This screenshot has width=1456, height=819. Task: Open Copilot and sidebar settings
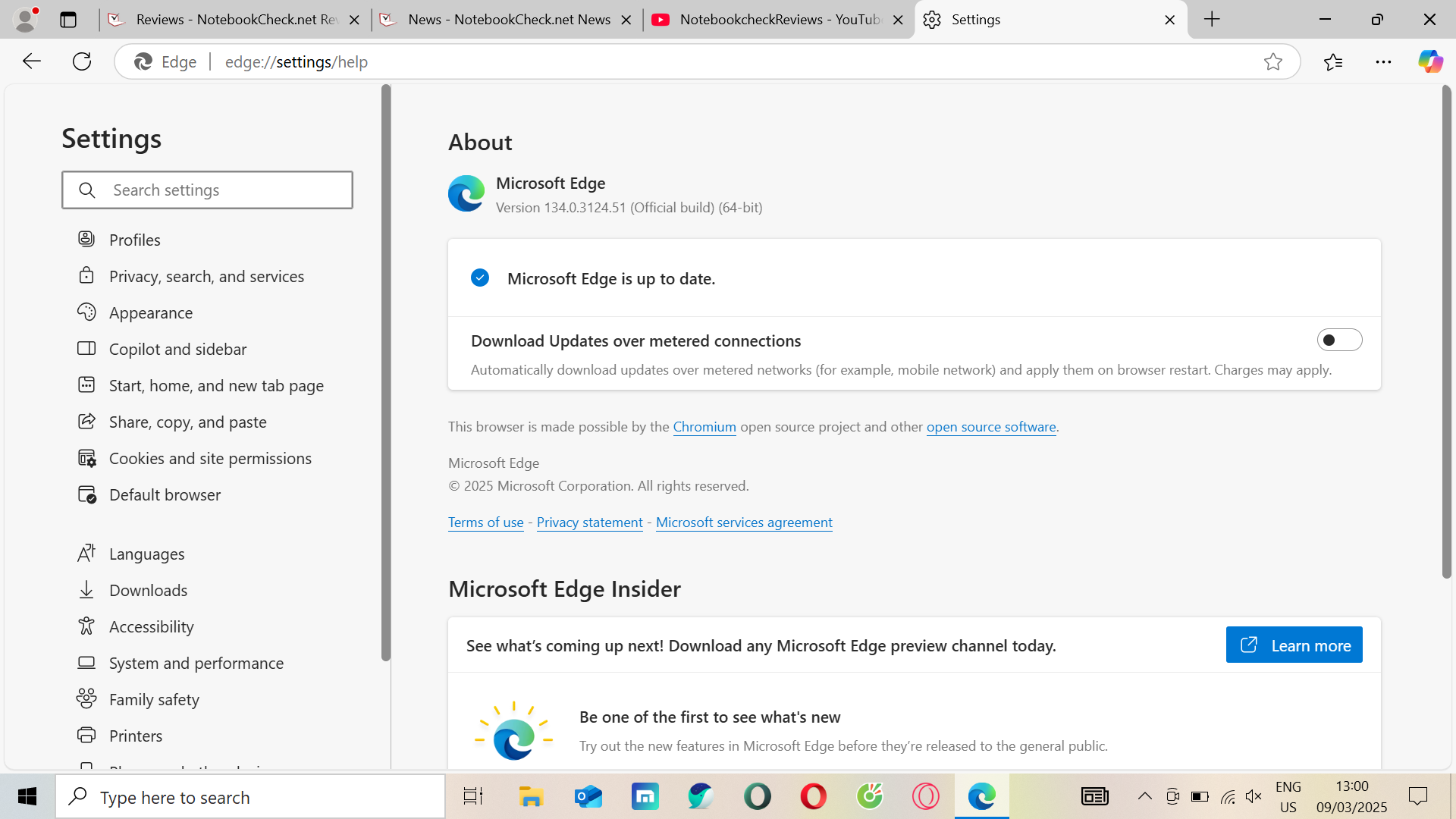coord(177,349)
